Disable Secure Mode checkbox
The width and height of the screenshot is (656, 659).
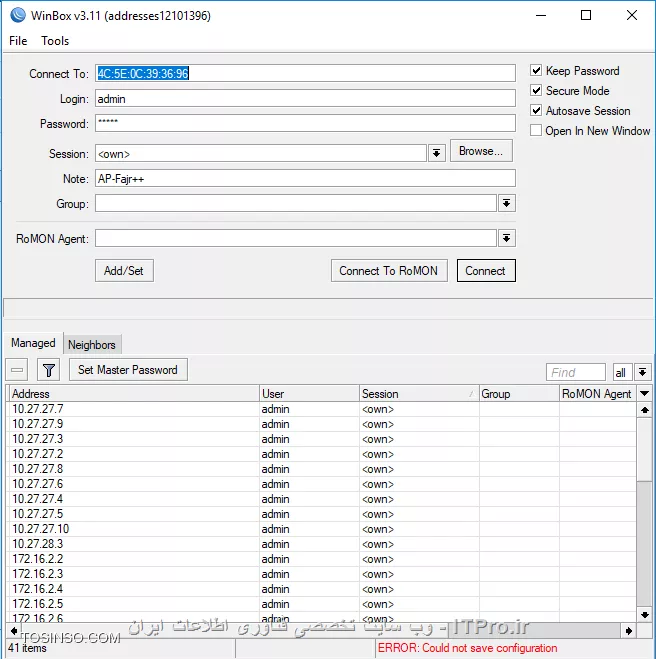pos(536,90)
